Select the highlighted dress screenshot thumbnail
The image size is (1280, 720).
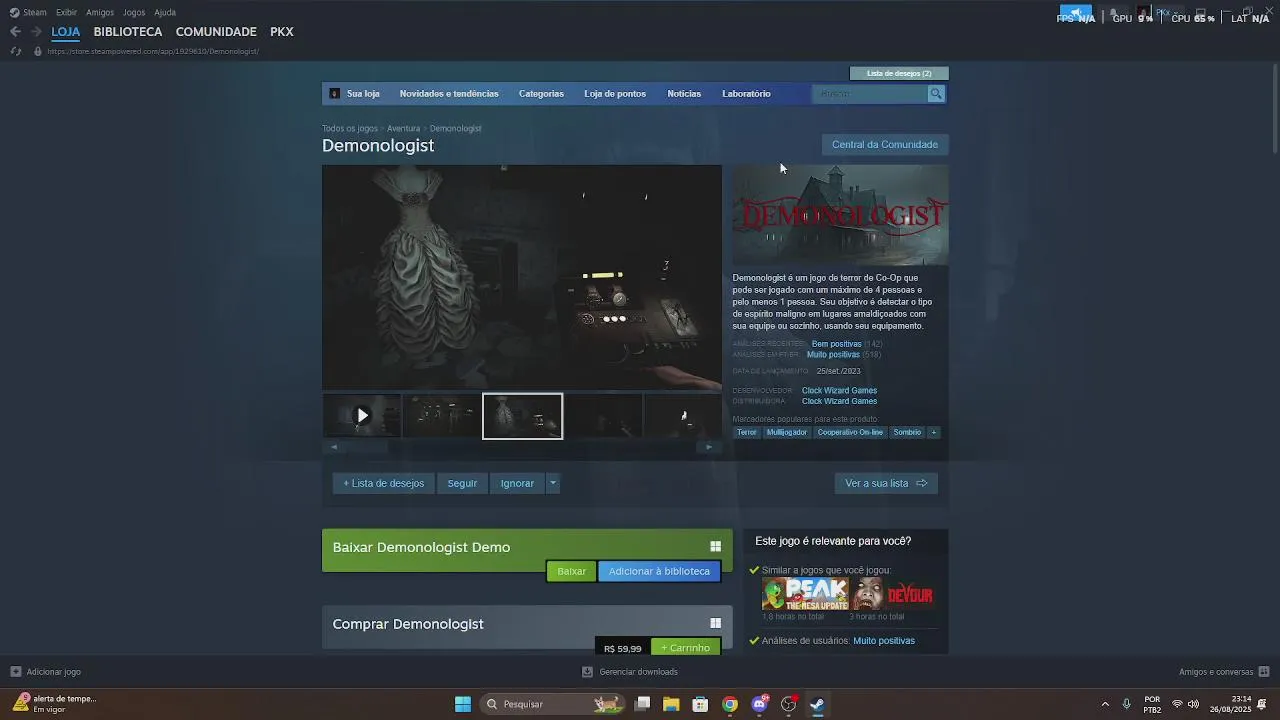[x=523, y=416]
